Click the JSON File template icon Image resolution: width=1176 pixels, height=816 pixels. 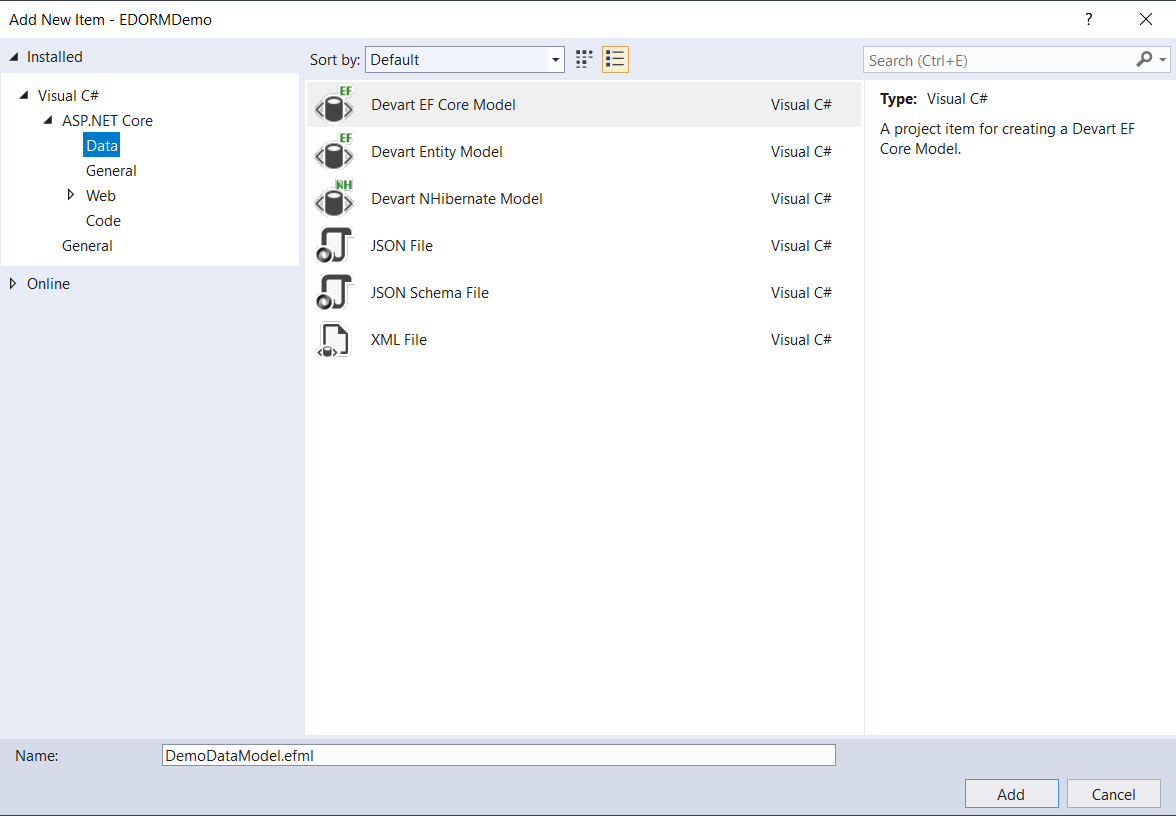pos(334,246)
